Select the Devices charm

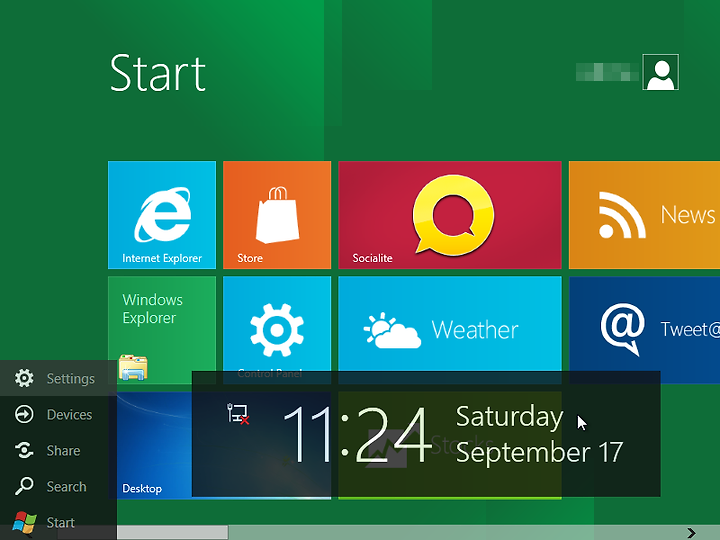coord(58,414)
